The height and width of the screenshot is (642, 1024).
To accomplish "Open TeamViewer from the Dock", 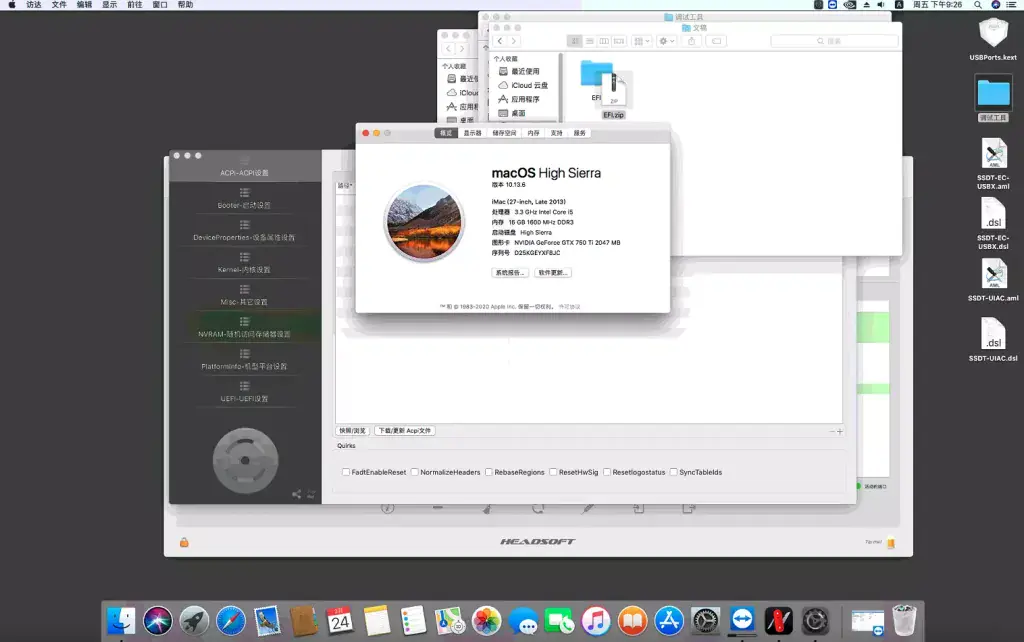I will click(x=742, y=620).
